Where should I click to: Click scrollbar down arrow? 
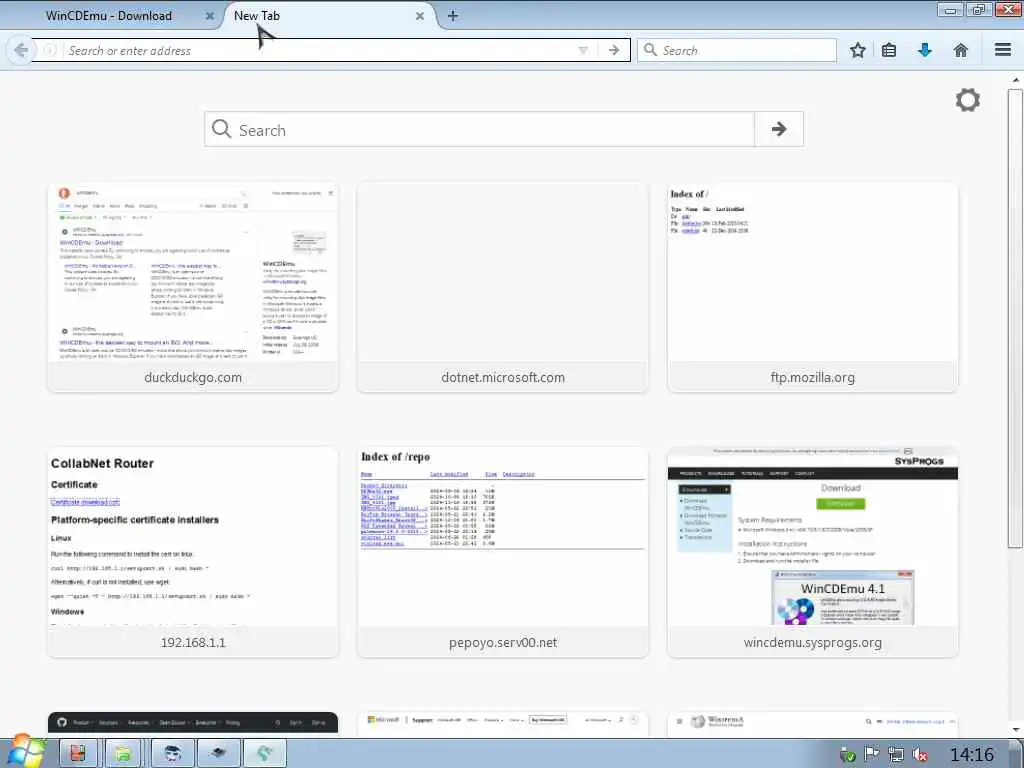pyautogui.click(x=1015, y=729)
